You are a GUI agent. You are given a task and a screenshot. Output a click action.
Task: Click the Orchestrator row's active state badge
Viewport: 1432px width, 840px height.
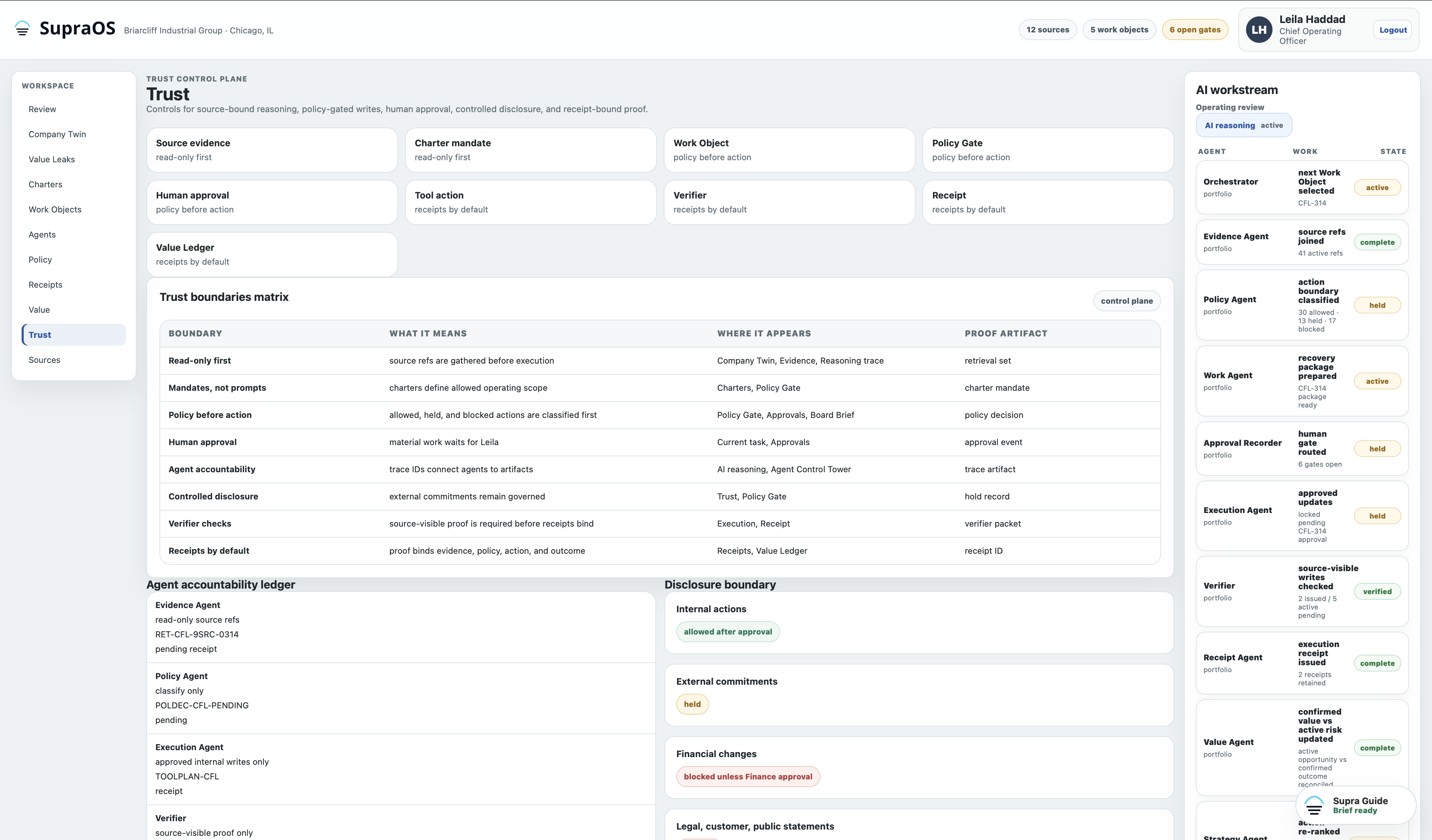[1377, 188]
